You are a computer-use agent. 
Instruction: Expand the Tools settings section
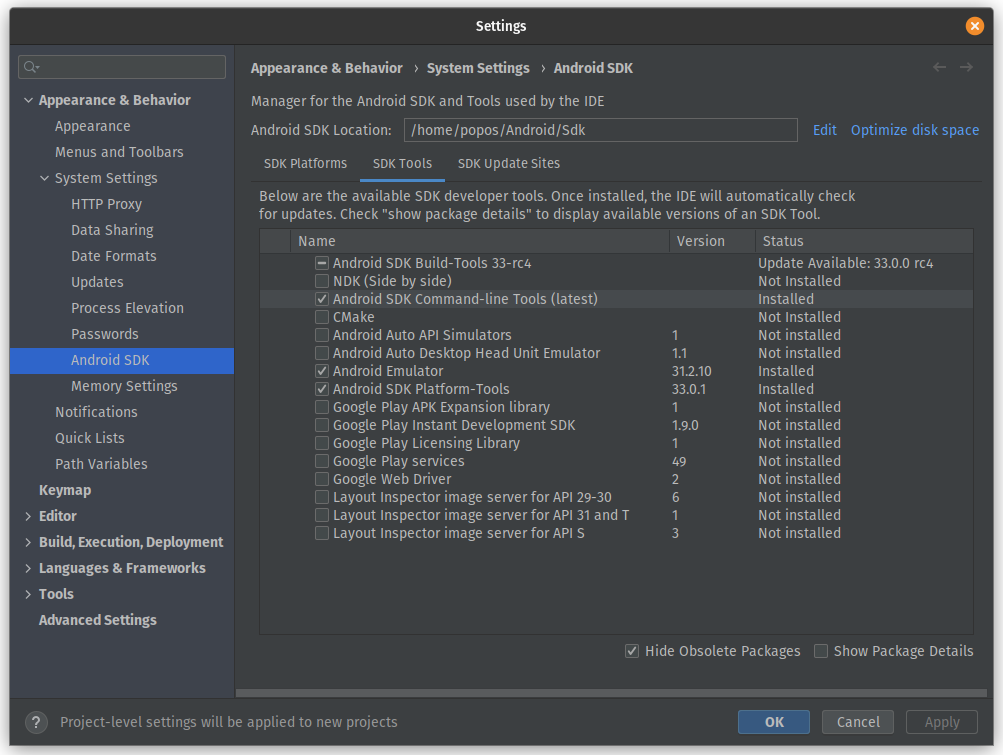coord(28,594)
